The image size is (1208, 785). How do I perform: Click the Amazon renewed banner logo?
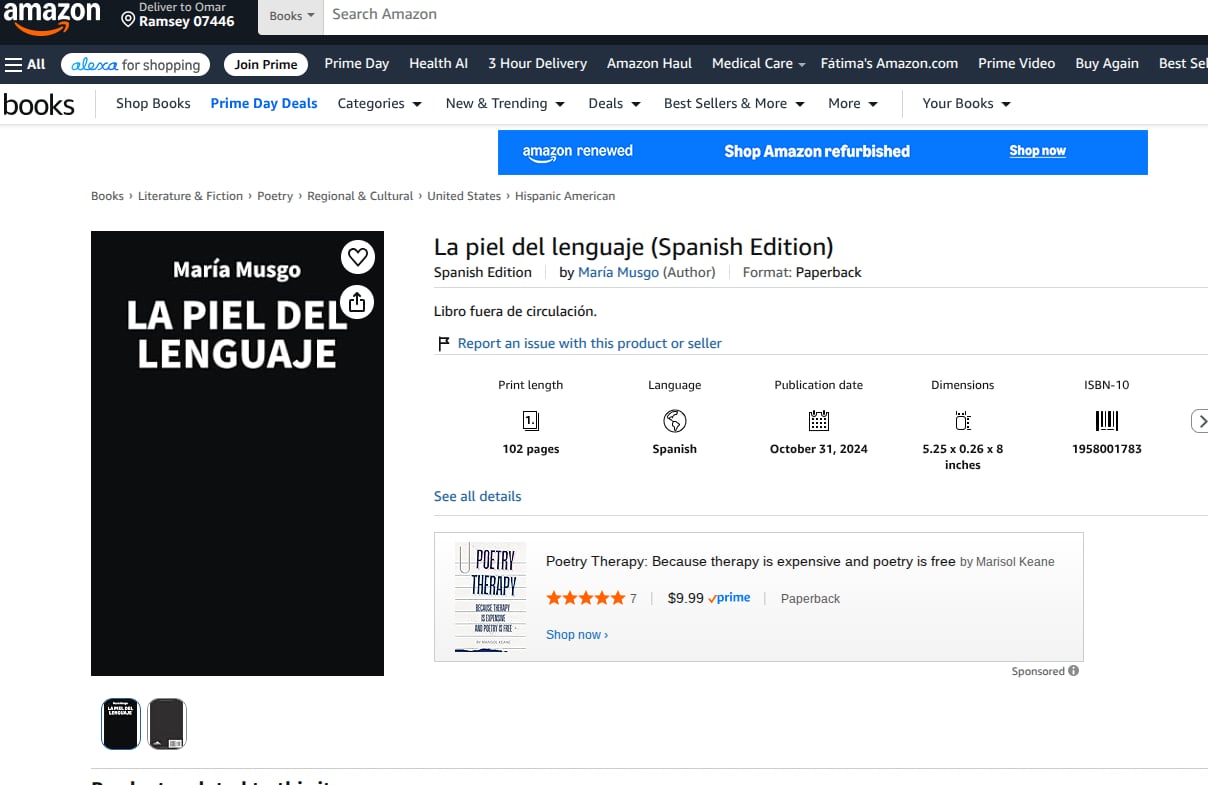point(578,152)
